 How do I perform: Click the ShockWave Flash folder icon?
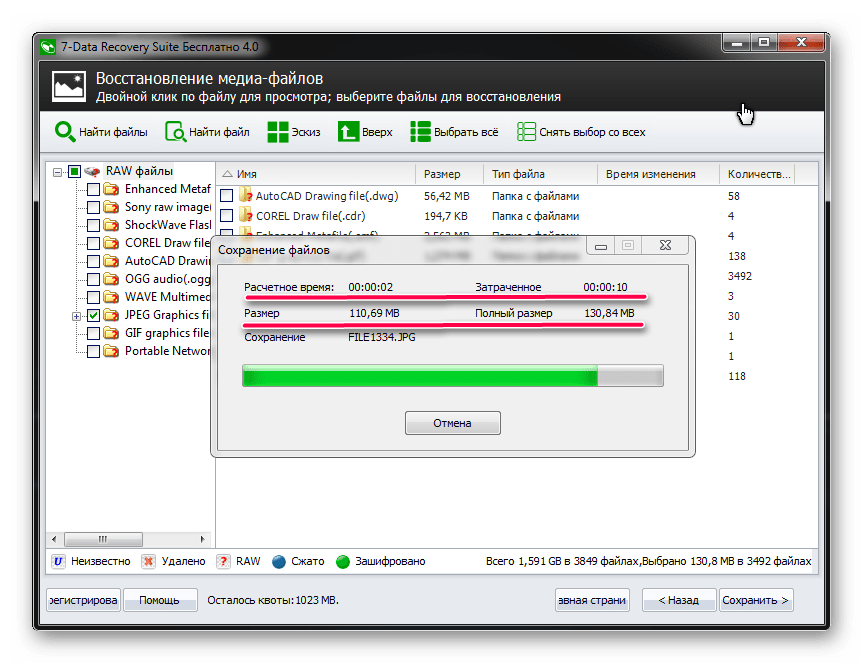(x=111, y=225)
